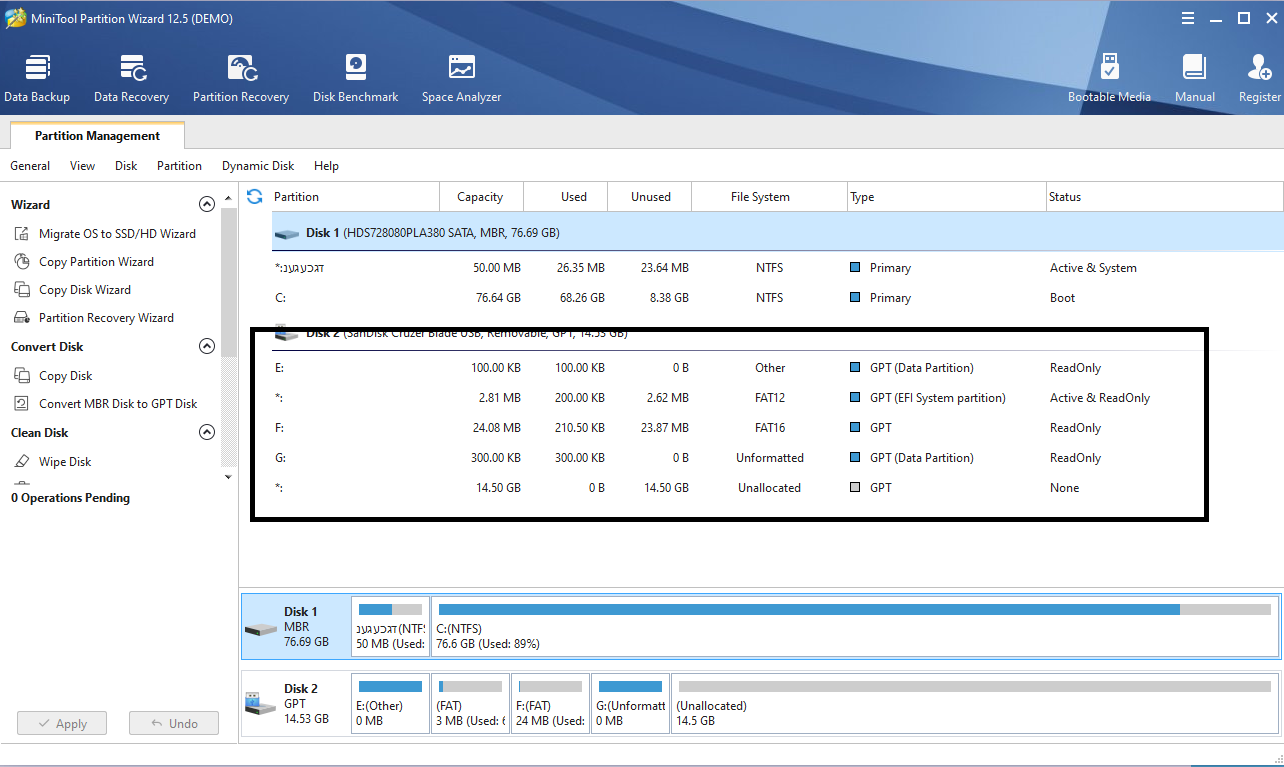The image size is (1284, 767).
Task: Collapse the Clean Disk section
Action: click(x=207, y=432)
